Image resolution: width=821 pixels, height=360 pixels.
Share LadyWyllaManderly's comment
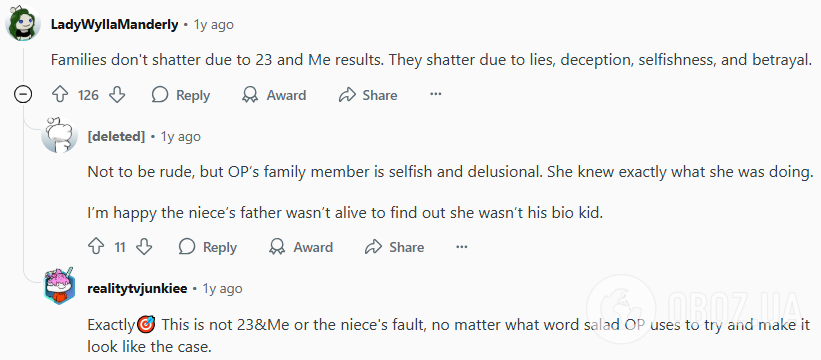click(368, 95)
